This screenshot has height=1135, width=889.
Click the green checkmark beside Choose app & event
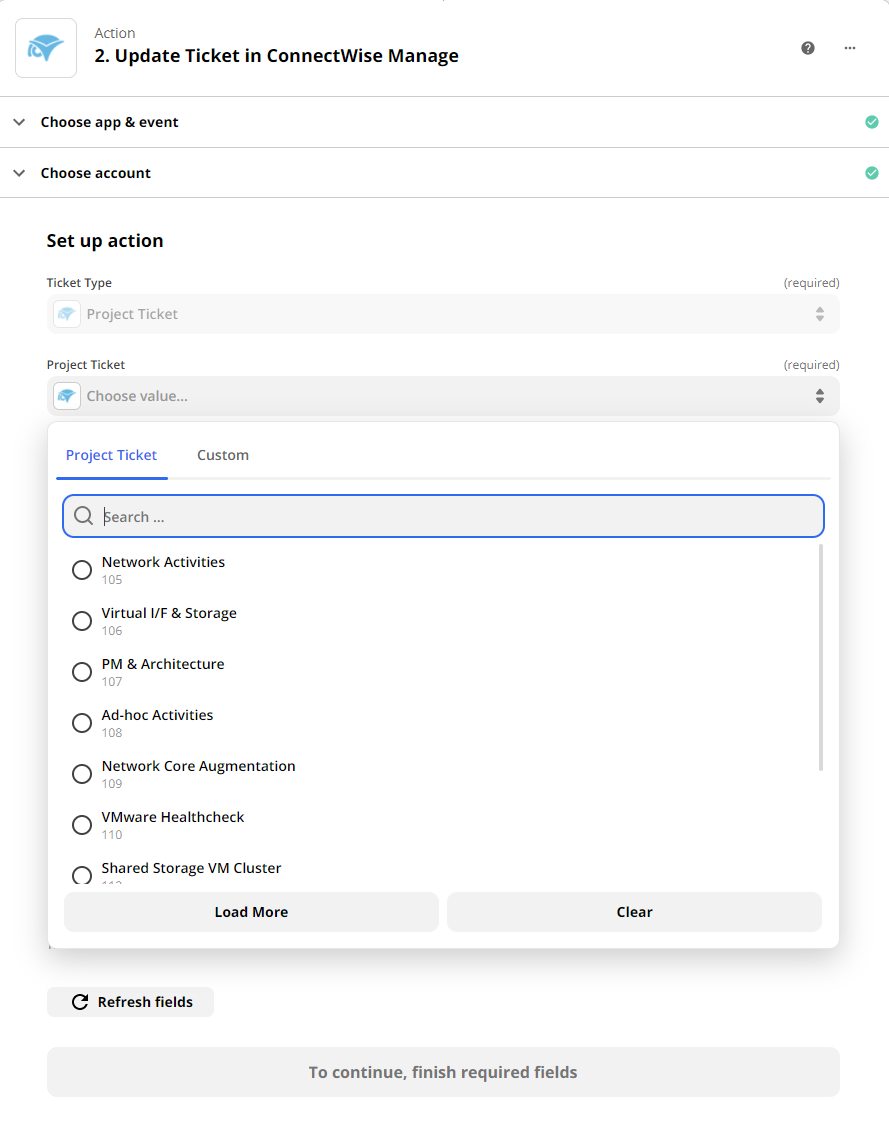pyautogui.click(x=872, y=122)
